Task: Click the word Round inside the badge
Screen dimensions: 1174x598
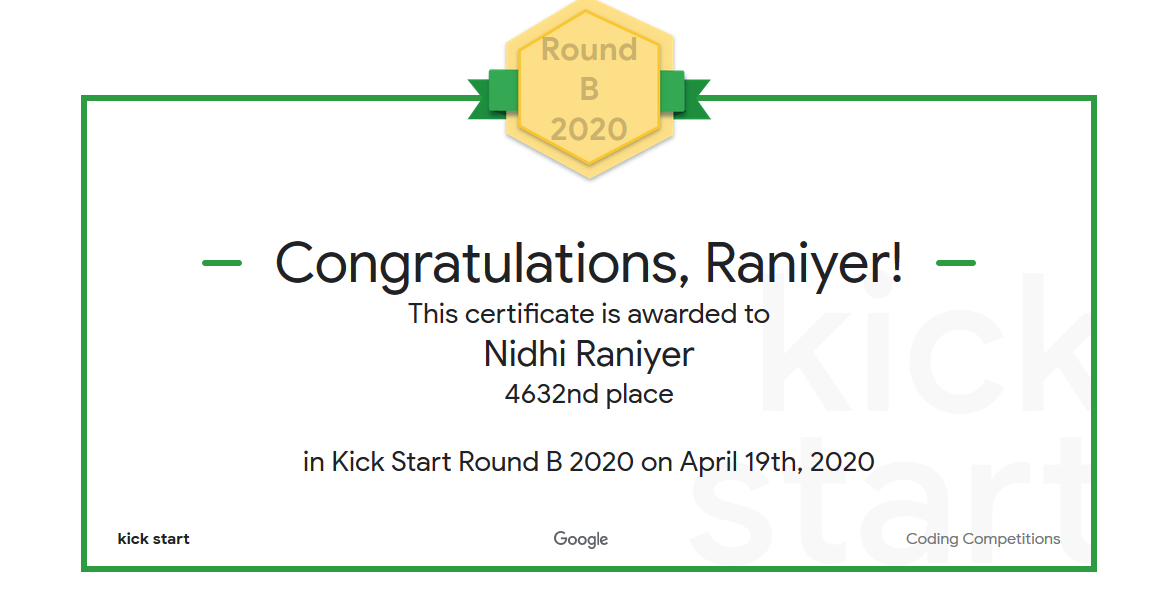Action: pyautogui.click(x=589, y=49)
